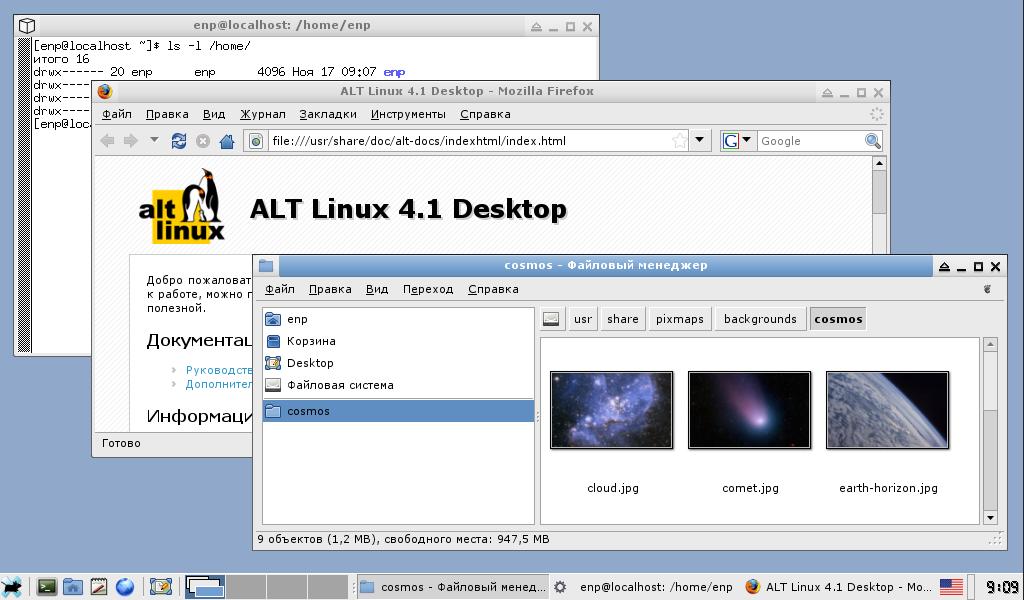Focus the Google search field

click(810, 141)
